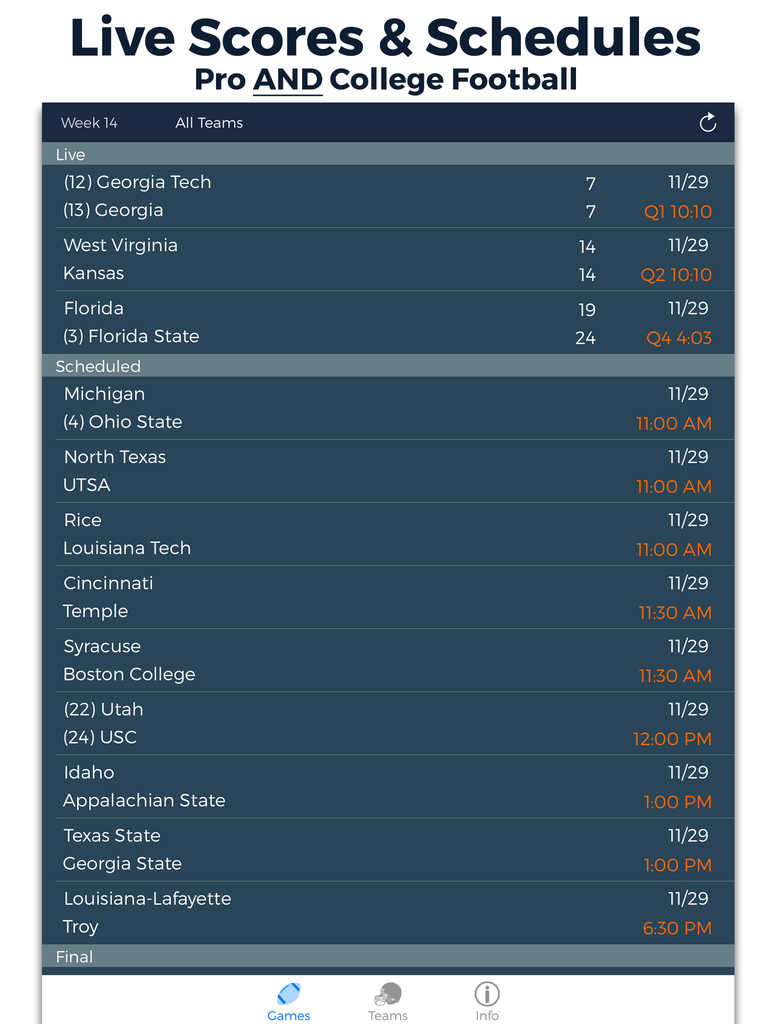View the Michigan vs Ohio State matchup
This screenshot has width=768, height=1024.
point(388,408)
